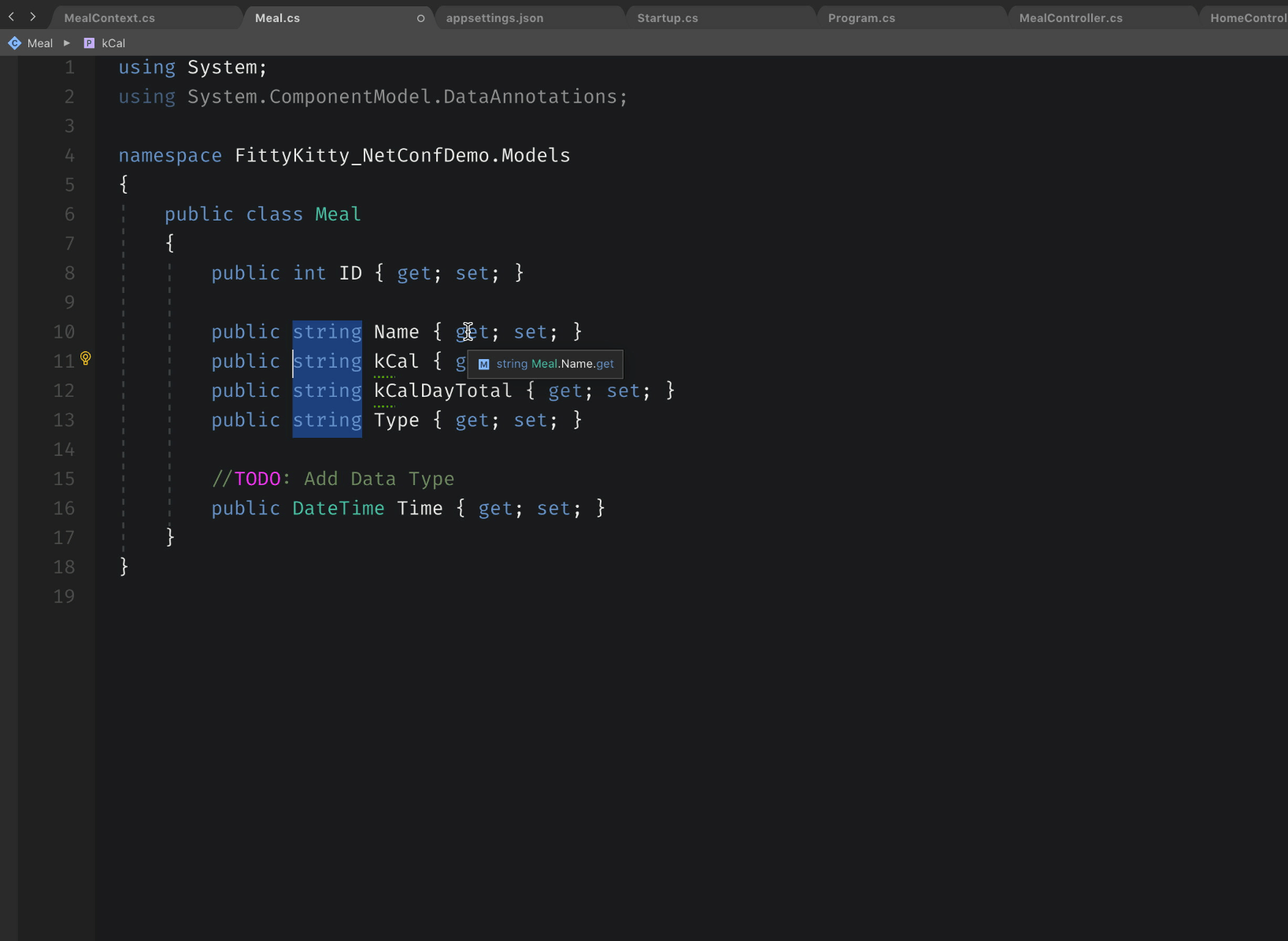Image resolution: width=1288 pixels, height=941 pixels.
Task: Click the Meal class icon in breadcrumb
Action: click(14, 43)
